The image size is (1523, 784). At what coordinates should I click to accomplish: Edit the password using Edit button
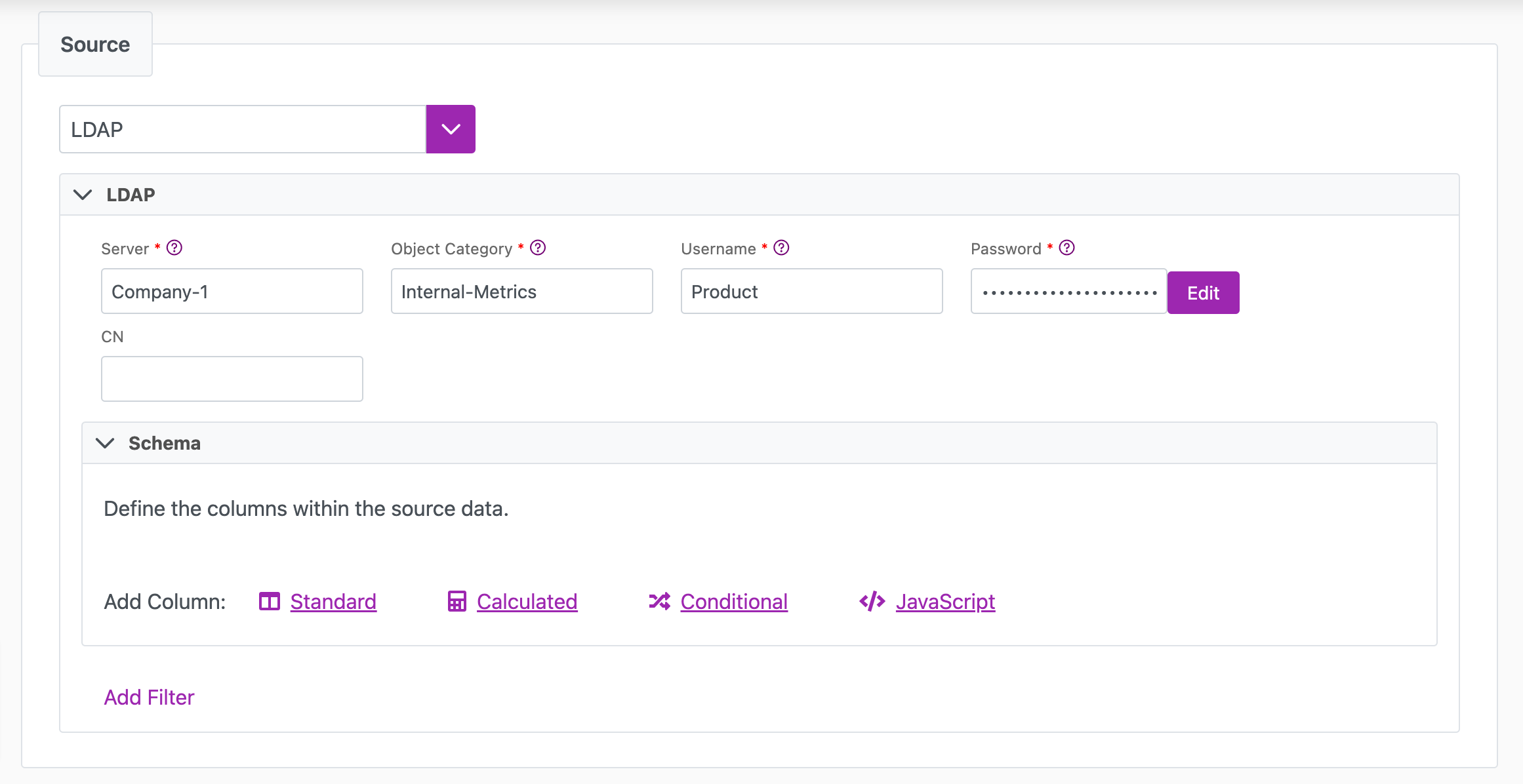click(1204, 292)
